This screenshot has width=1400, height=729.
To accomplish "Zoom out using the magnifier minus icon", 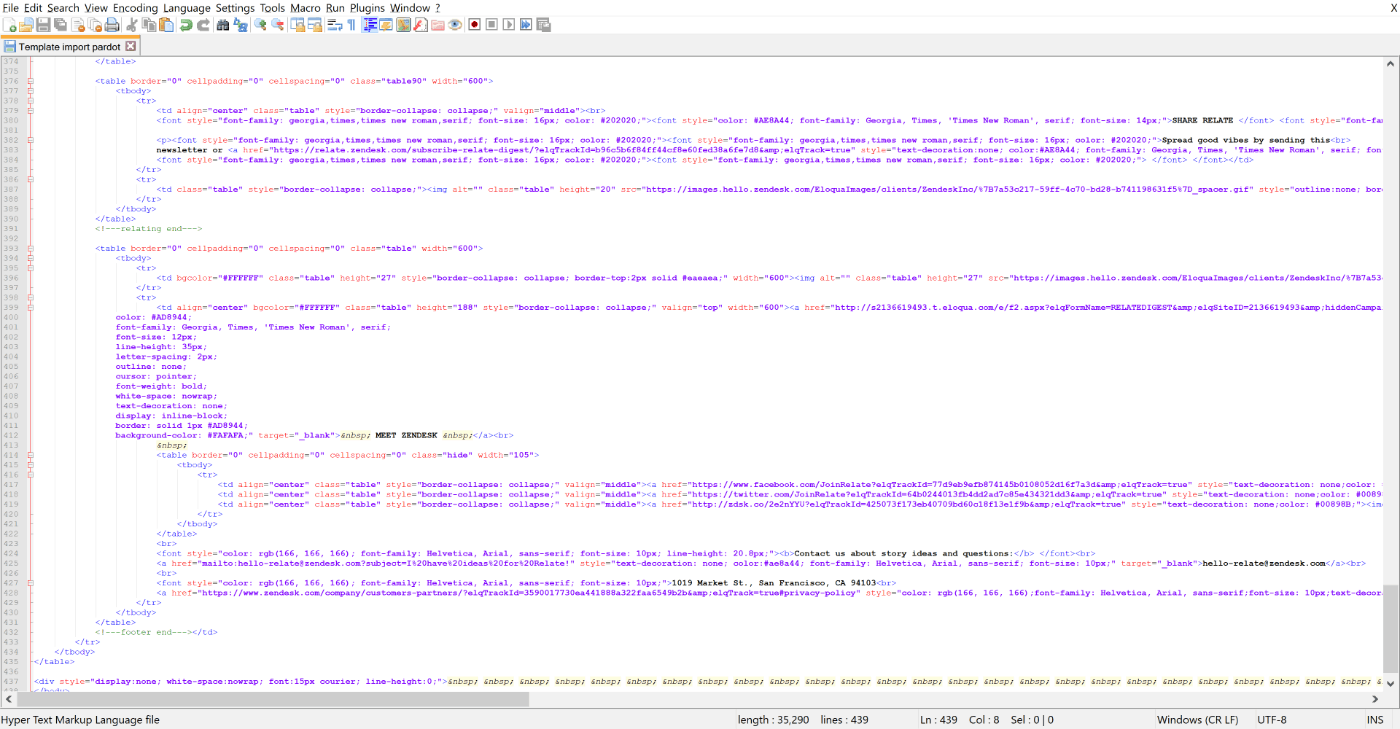I will pos(278,24).
